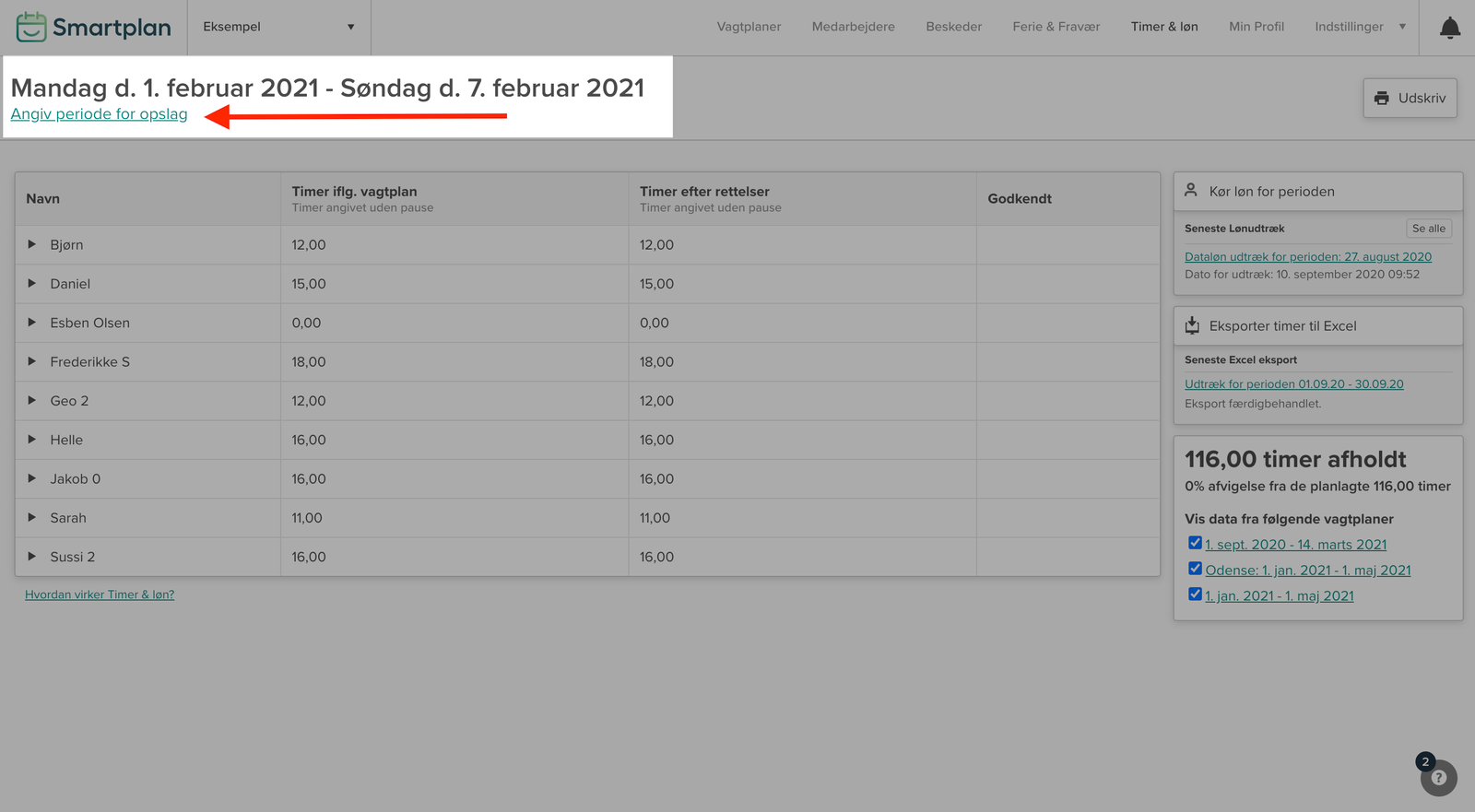This screenshot has height=812, width=1475.
Task: Click the Excel export download icon
Action: click(1192, 325)
